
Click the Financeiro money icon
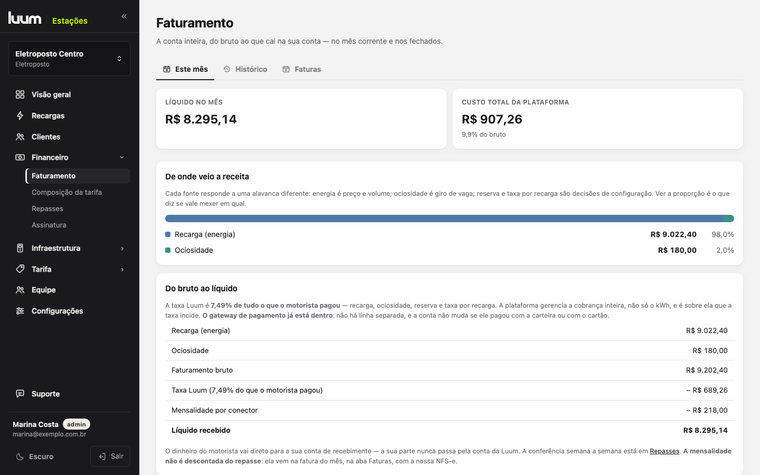pos(20,158)
